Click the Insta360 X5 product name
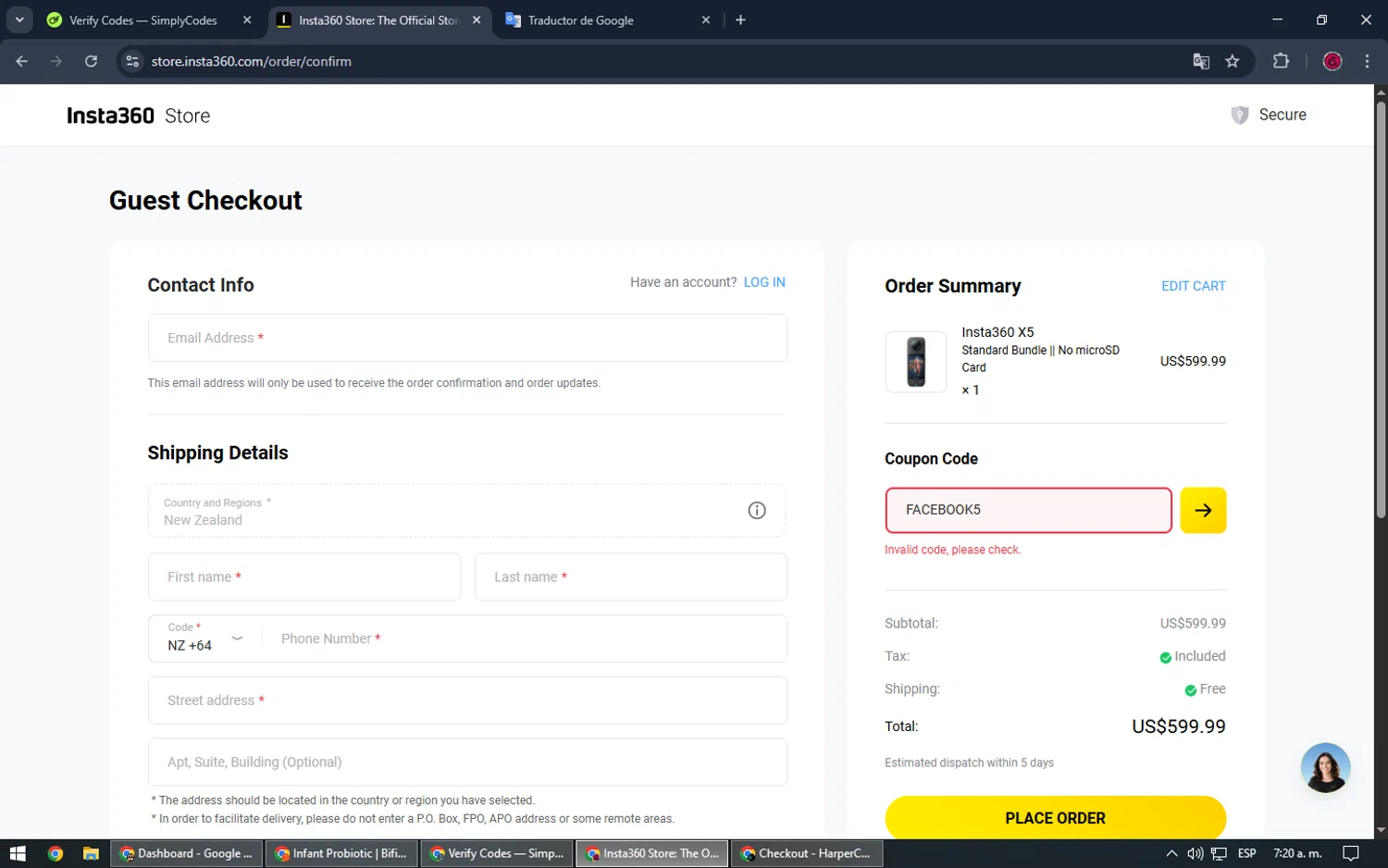The height and width of the screenshot is (868, 1388). [998, 332]
